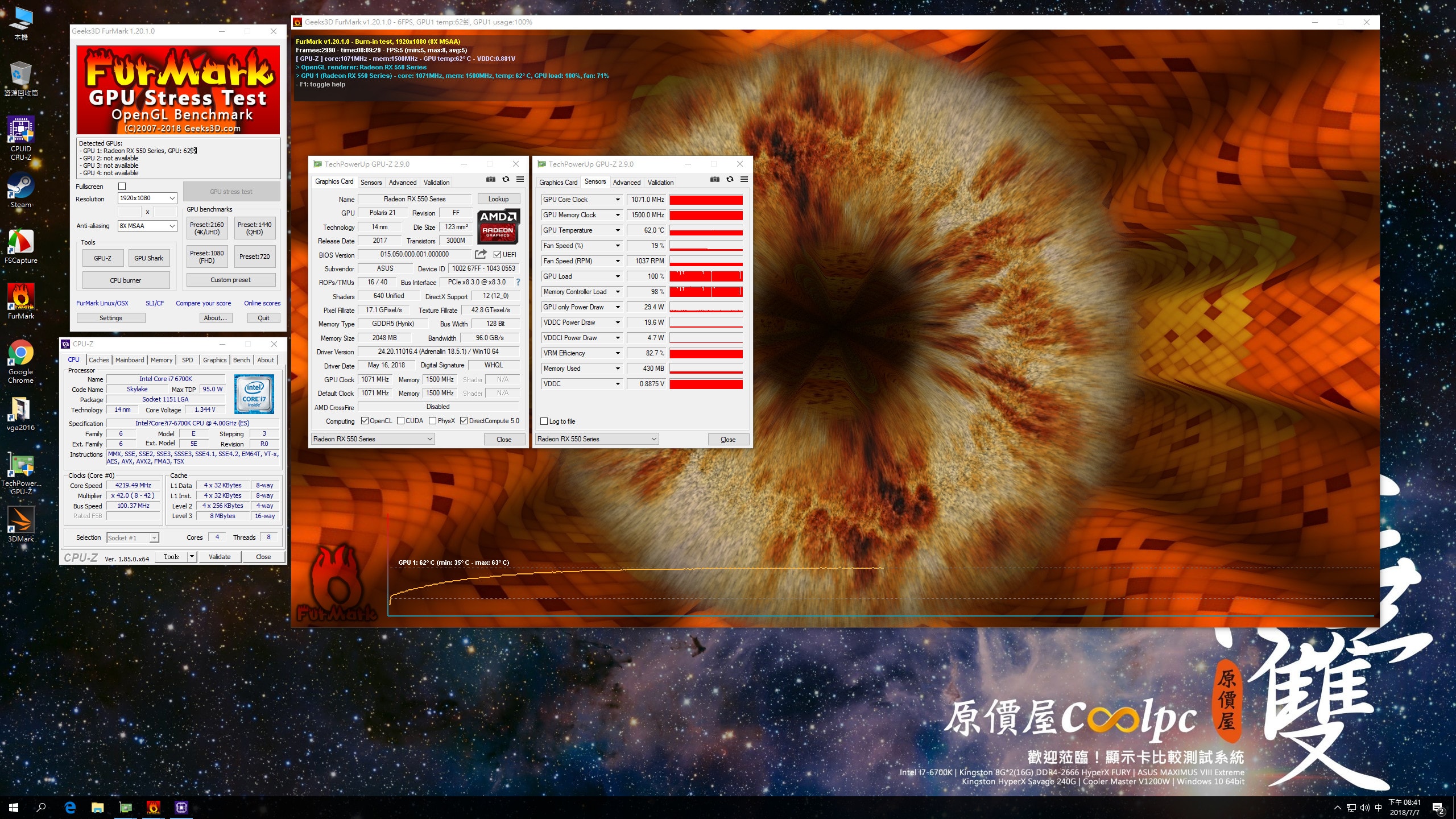This screenshot has height=819, width=1456.
Task: Switch to Advanced tab in left GPU-Z
Action: tap(403, 183)
